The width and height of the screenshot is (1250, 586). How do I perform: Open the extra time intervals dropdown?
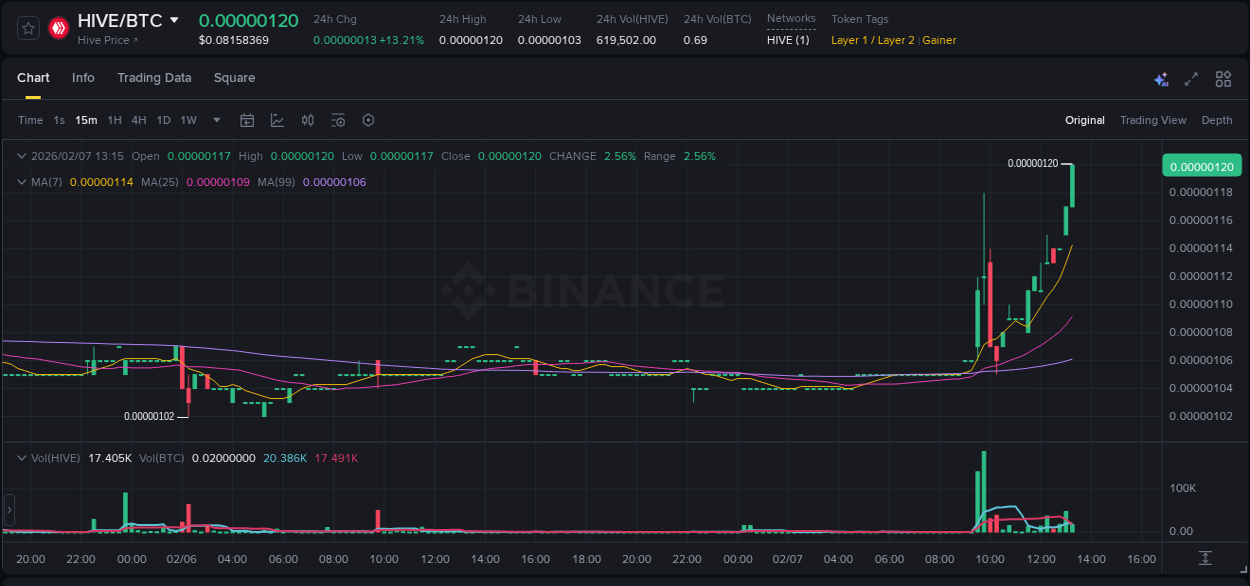point(215,120)
